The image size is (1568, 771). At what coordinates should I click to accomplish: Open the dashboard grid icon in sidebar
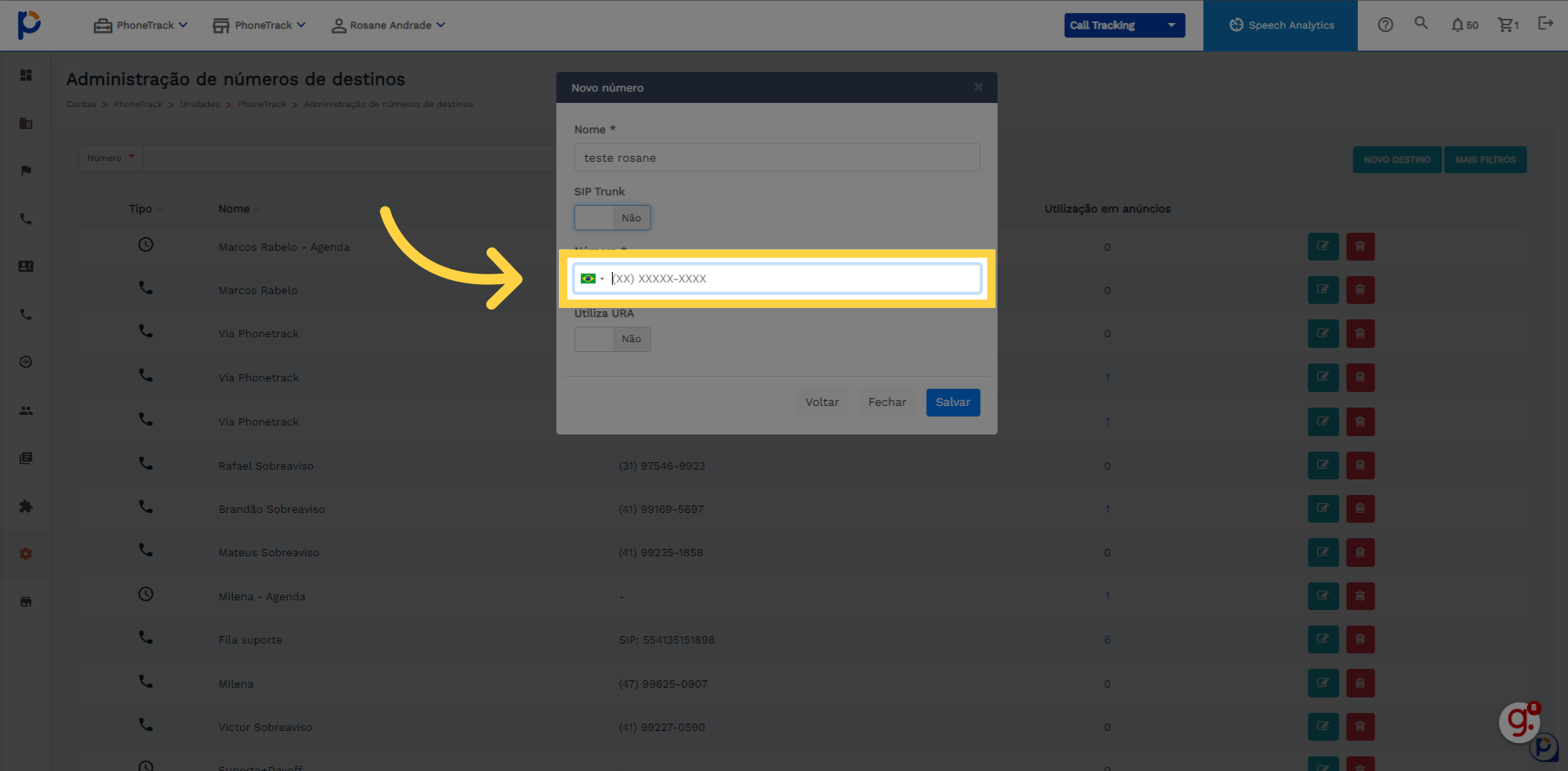click(26, 75)
